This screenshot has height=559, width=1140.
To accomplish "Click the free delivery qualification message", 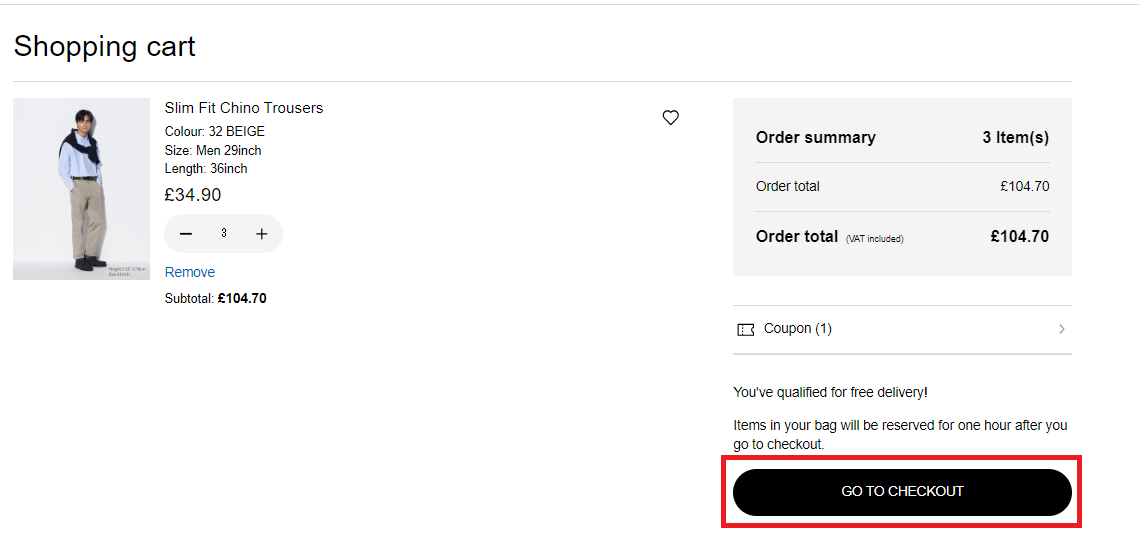I will click(x=830, y=392).
